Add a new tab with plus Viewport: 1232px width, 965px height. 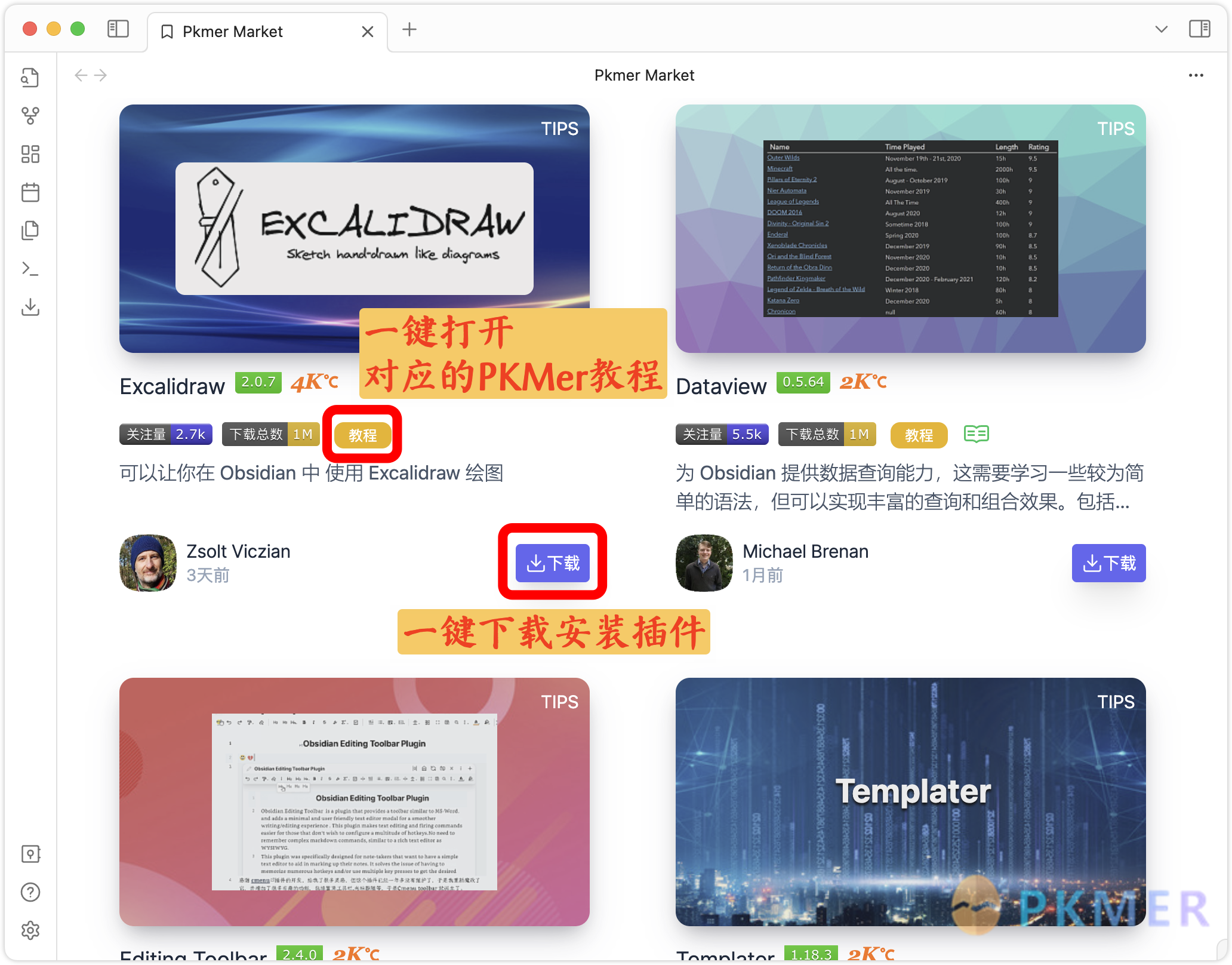pyautogui.click(x=409, y=29)
